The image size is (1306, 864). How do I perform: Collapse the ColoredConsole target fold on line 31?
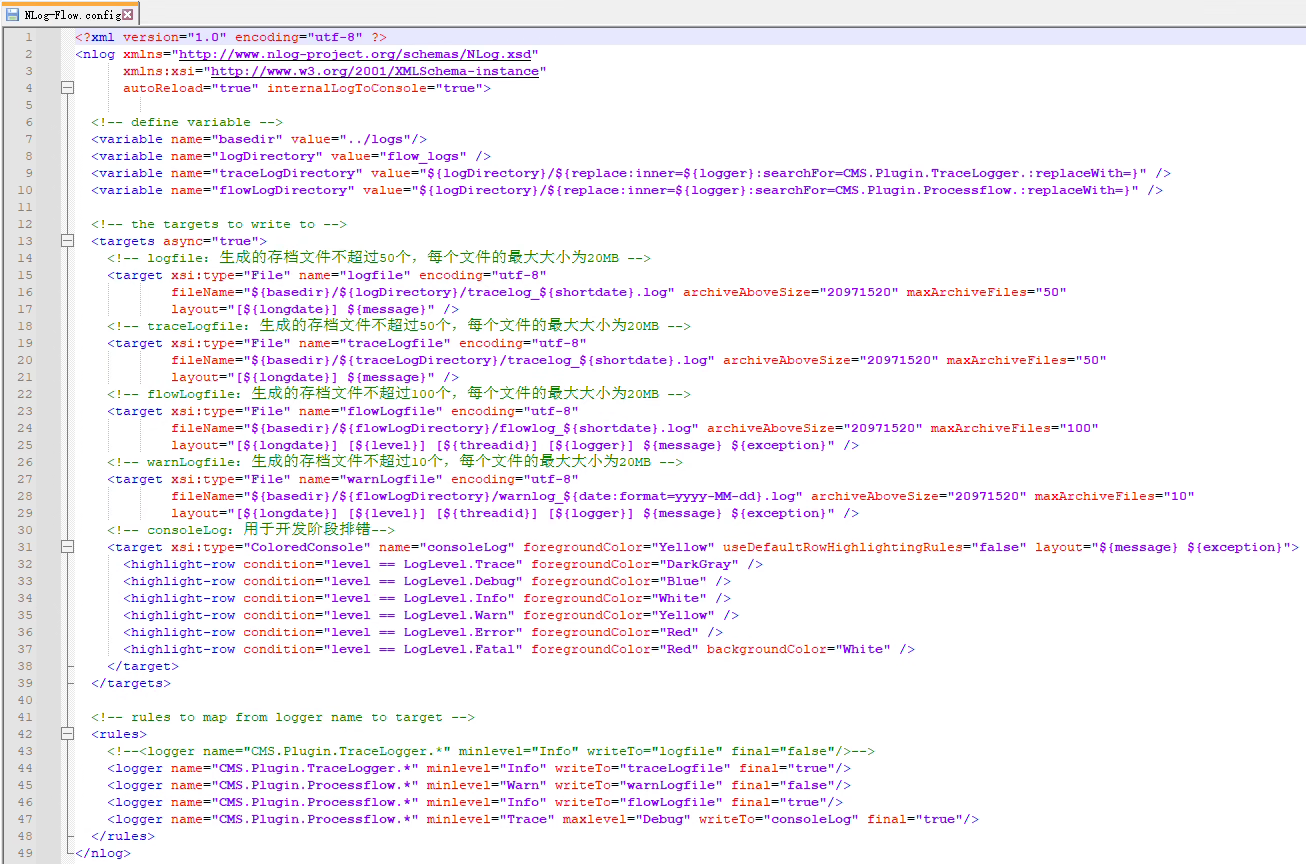pyautogui.click(x=67, y=547)
